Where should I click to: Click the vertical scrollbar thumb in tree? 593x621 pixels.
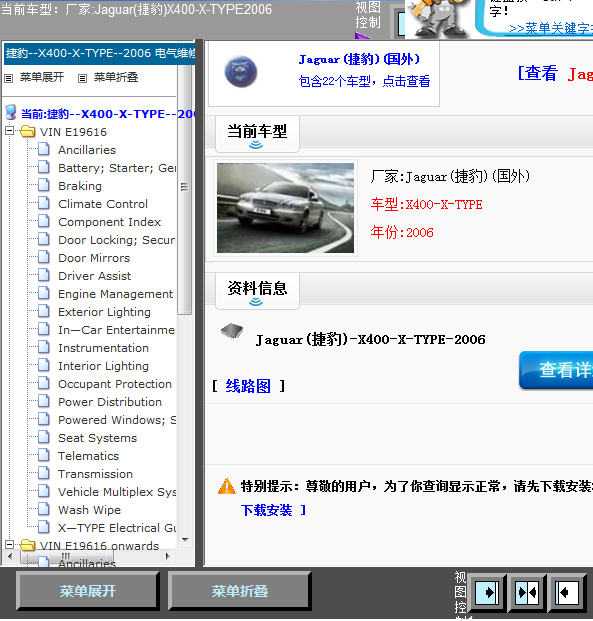click(x=184, y=190)
